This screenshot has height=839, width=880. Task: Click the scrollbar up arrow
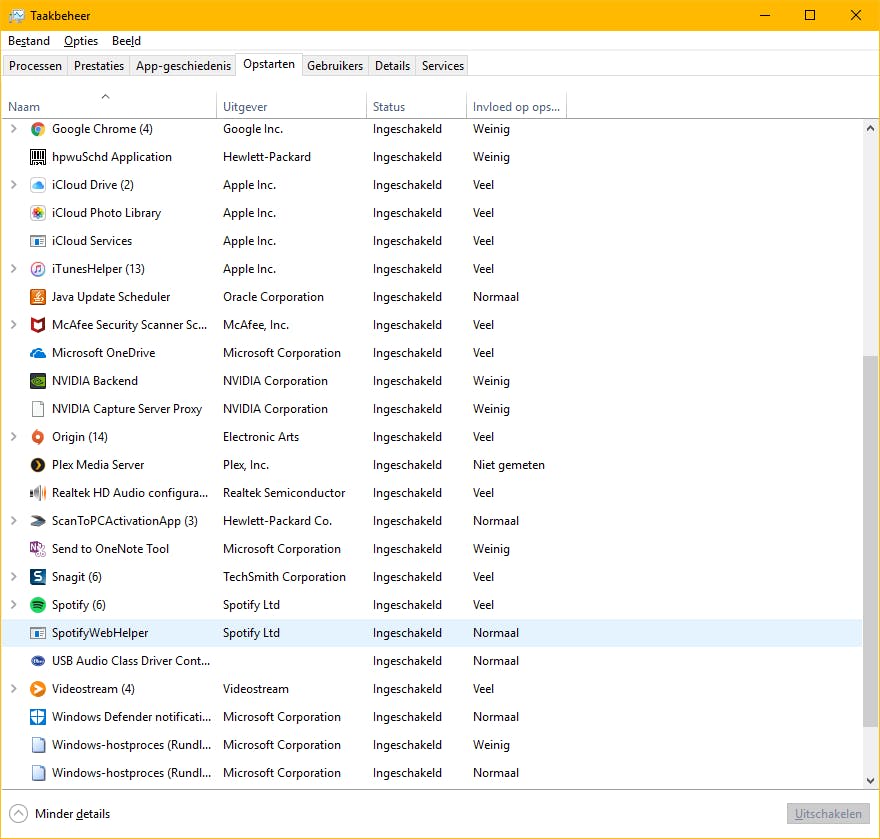coord(870,129)
